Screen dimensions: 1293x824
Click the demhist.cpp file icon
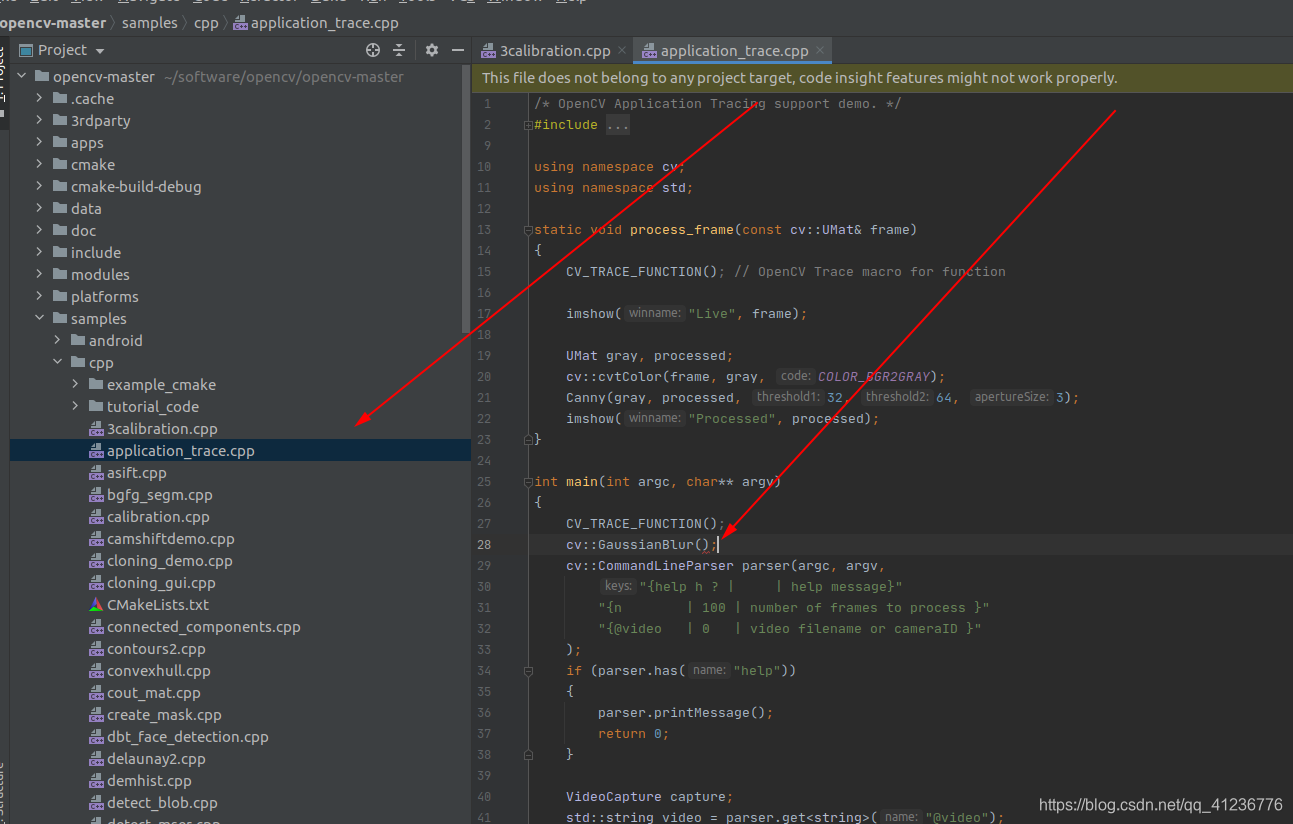(x=96, y=781)
